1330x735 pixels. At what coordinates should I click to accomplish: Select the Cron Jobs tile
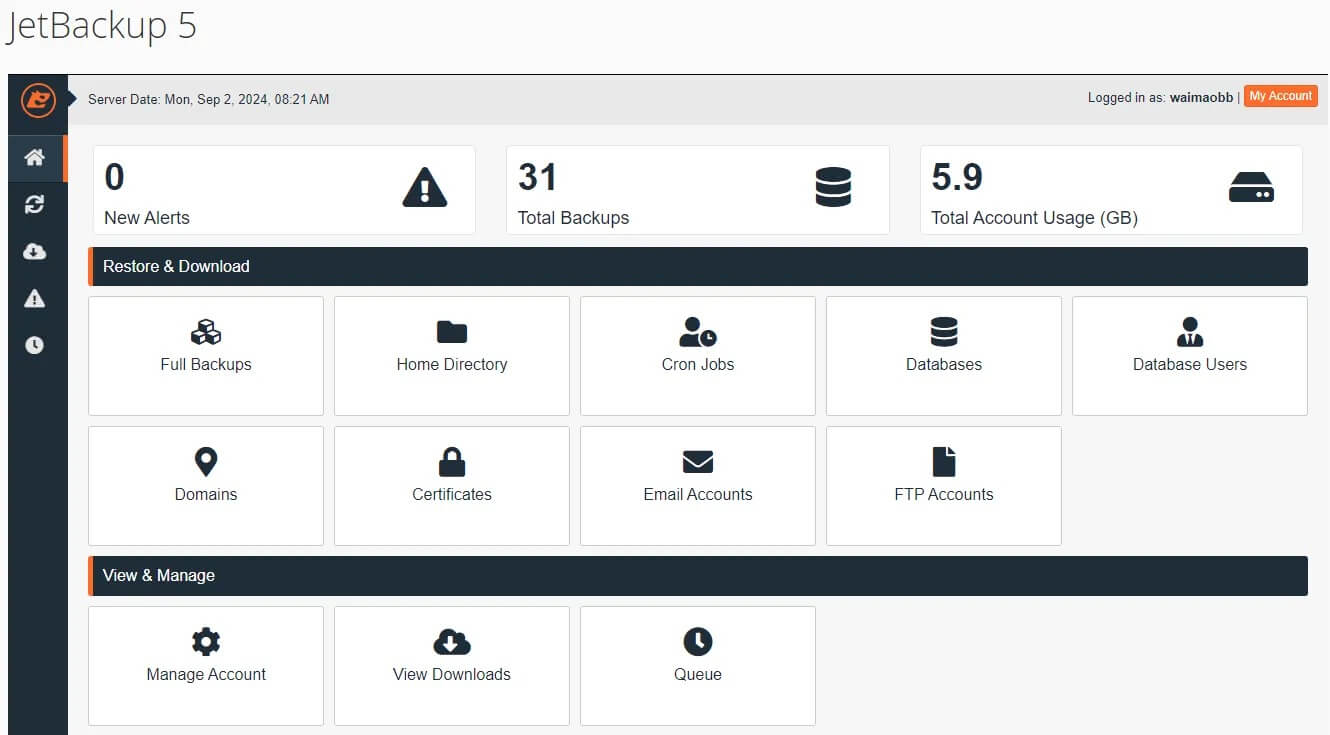[x=698, y=355]
